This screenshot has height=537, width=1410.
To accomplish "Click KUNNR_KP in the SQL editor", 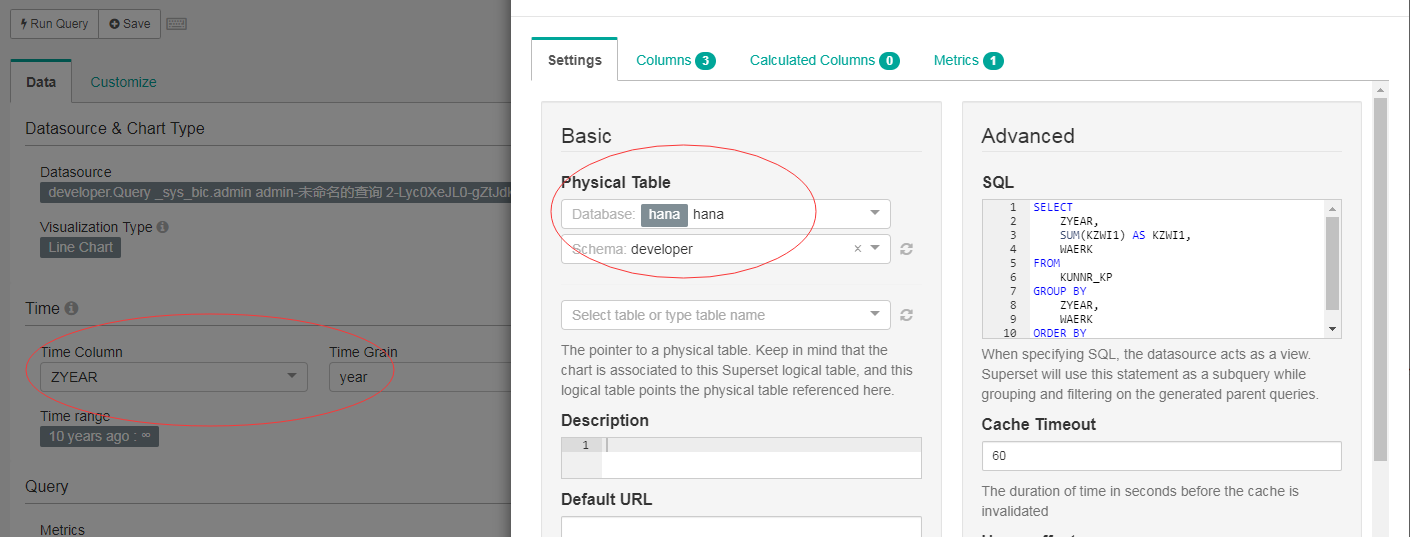I will (1086, 277).
